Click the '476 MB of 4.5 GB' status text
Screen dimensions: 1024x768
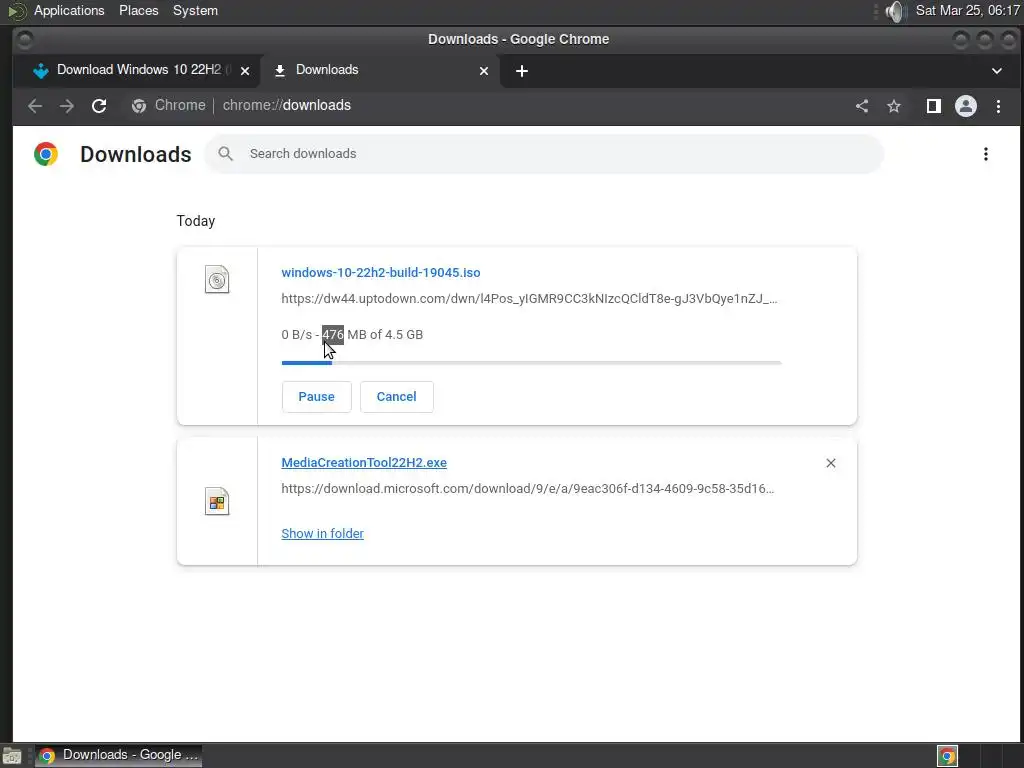[x=372, y=334]
